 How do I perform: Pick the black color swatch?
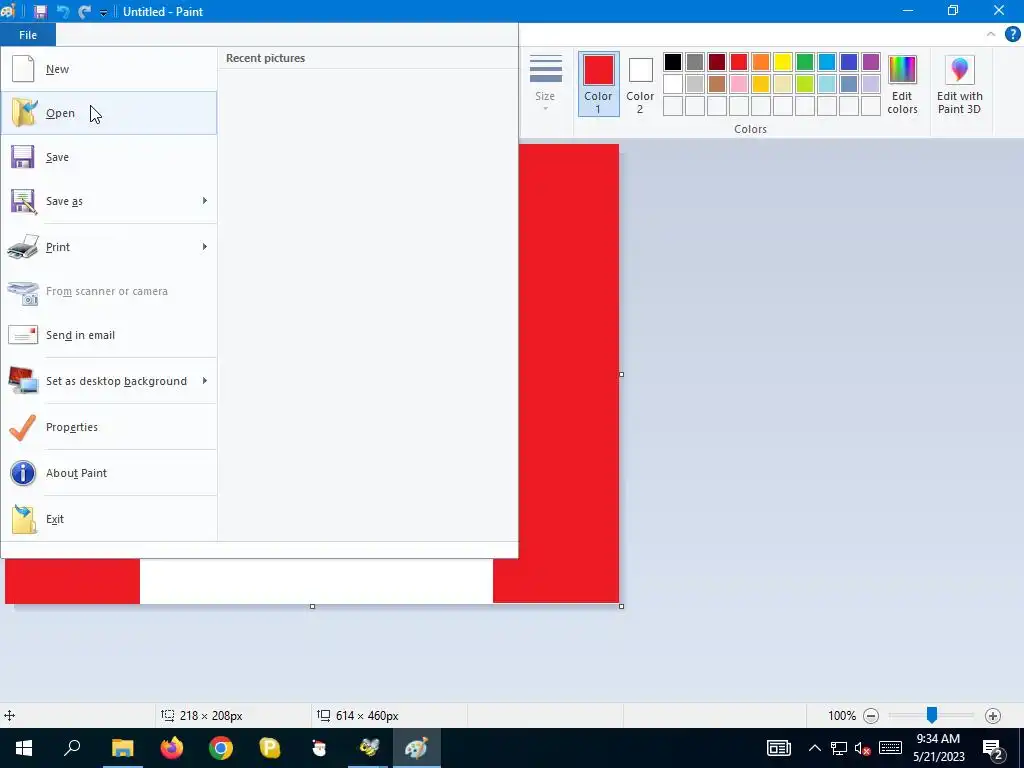click(673, 62)
